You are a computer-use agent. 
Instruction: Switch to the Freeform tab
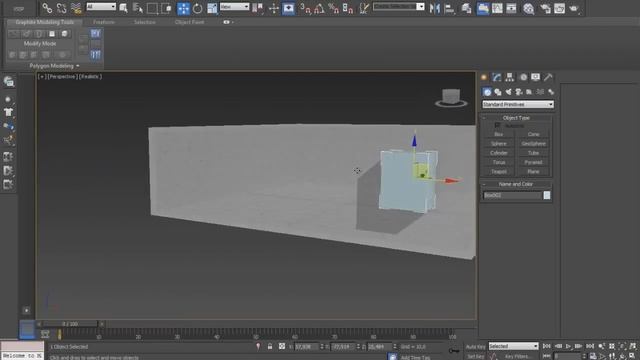pyautogui.click(x=104, y=22)
